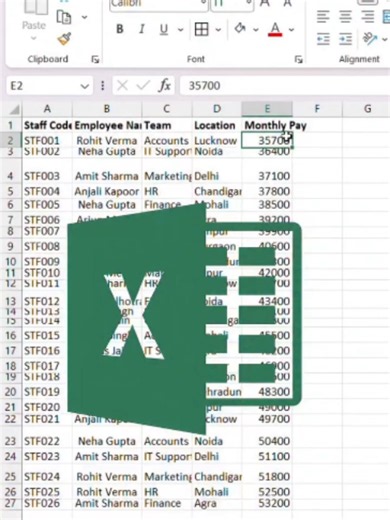Select column C header
Image resolution: width=390 pixels, height=520 pixels.
(x=167, y=109)
